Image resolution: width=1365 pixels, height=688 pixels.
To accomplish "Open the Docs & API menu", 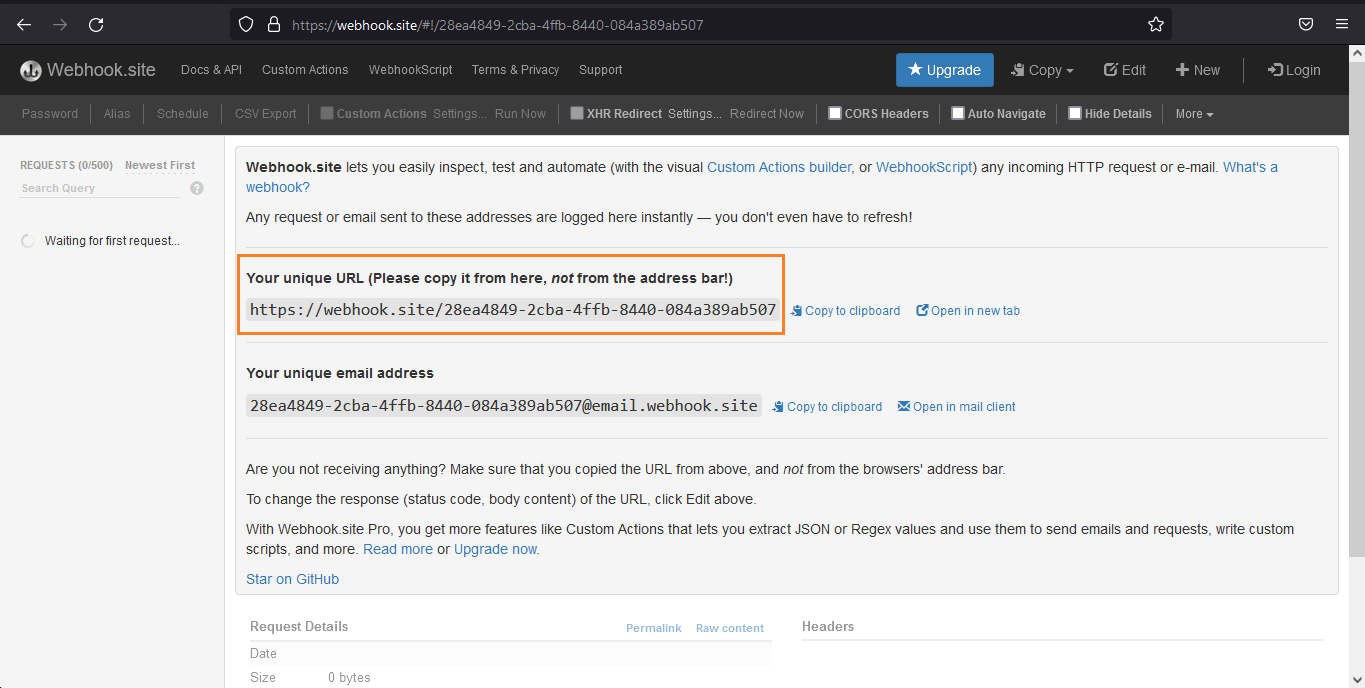I will 211,70.
